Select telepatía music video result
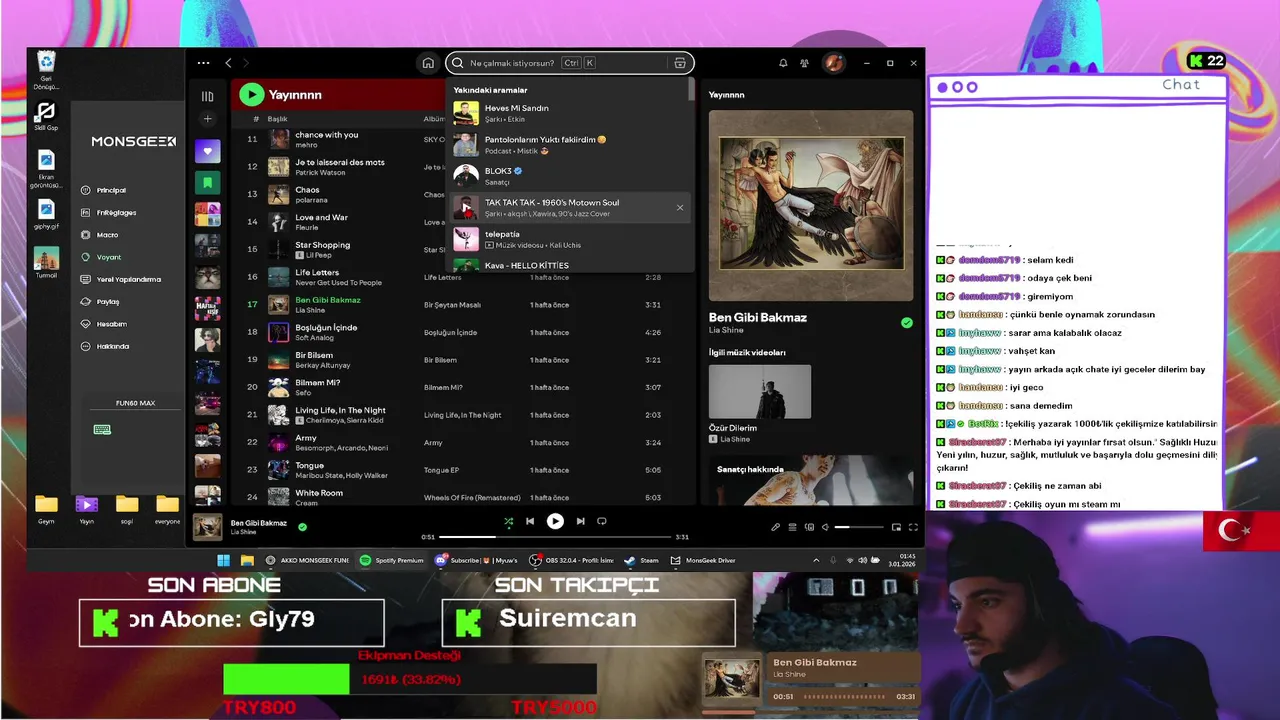This screenshot has width=1280, height=720. click(568, 239)
